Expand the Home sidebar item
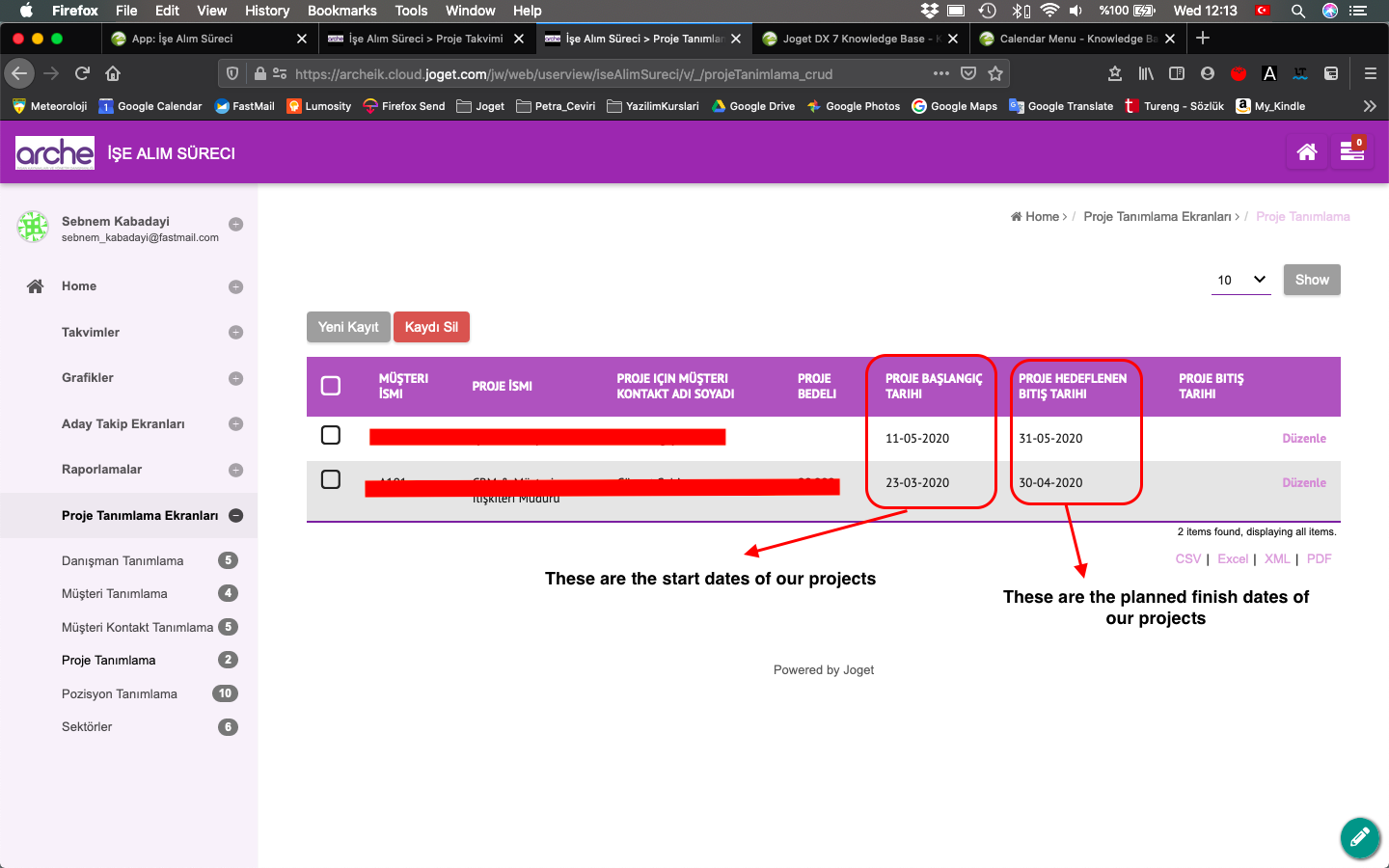1389x868 pixels. pos(235,286)
